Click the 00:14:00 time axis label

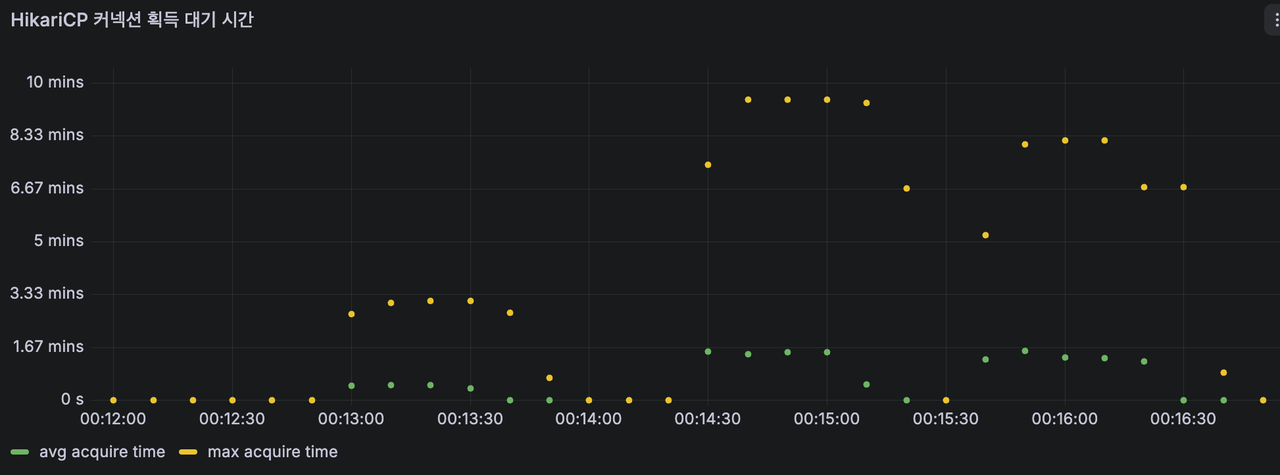[589, 419]
